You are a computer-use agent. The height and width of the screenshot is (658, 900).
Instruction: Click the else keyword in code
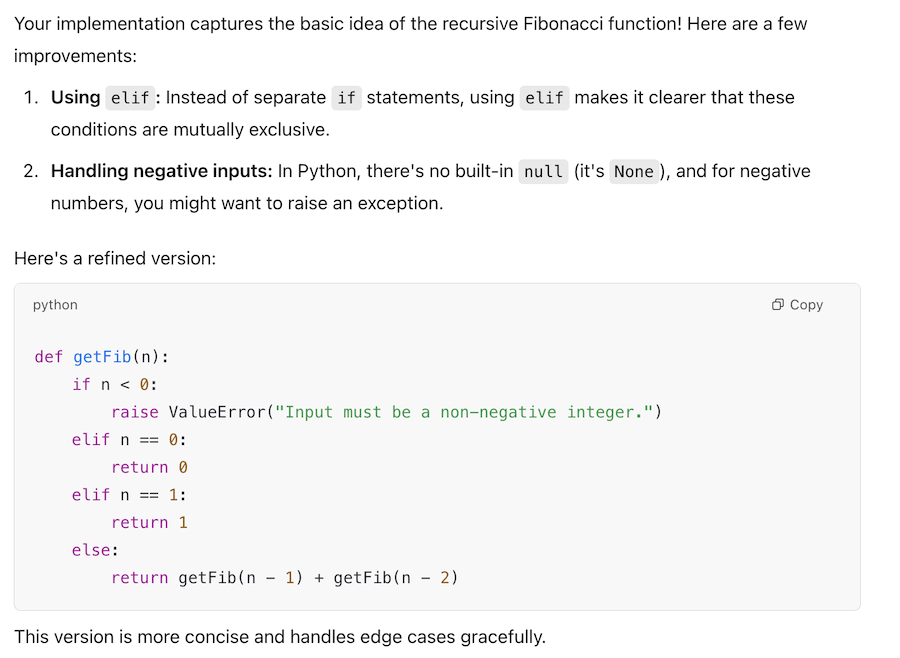pos(91,550)
